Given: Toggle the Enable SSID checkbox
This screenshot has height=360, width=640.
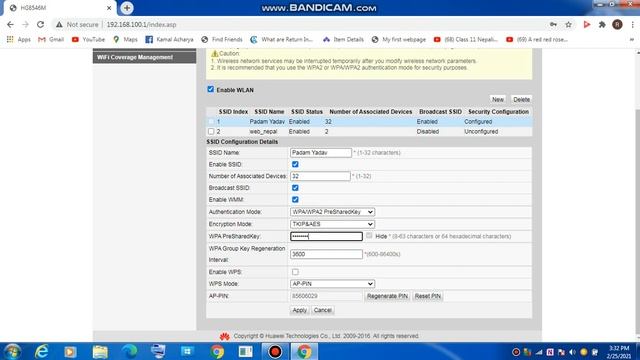Looking at the screenshot, I should coord(295,164).
